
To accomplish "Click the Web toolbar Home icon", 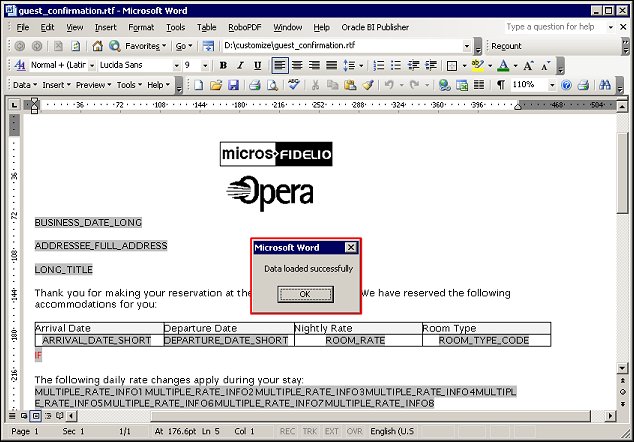I will tap(97, 46).
